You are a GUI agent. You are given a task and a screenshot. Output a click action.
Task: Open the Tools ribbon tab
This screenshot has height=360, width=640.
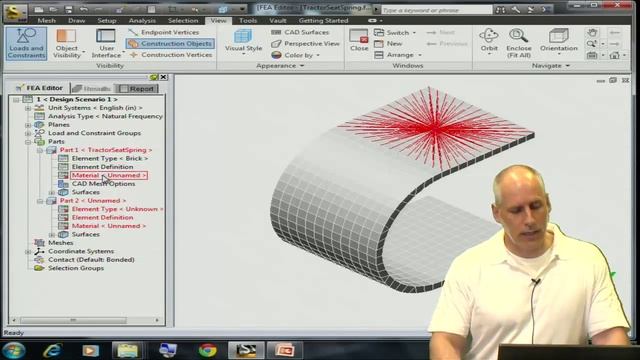(248, 20)
